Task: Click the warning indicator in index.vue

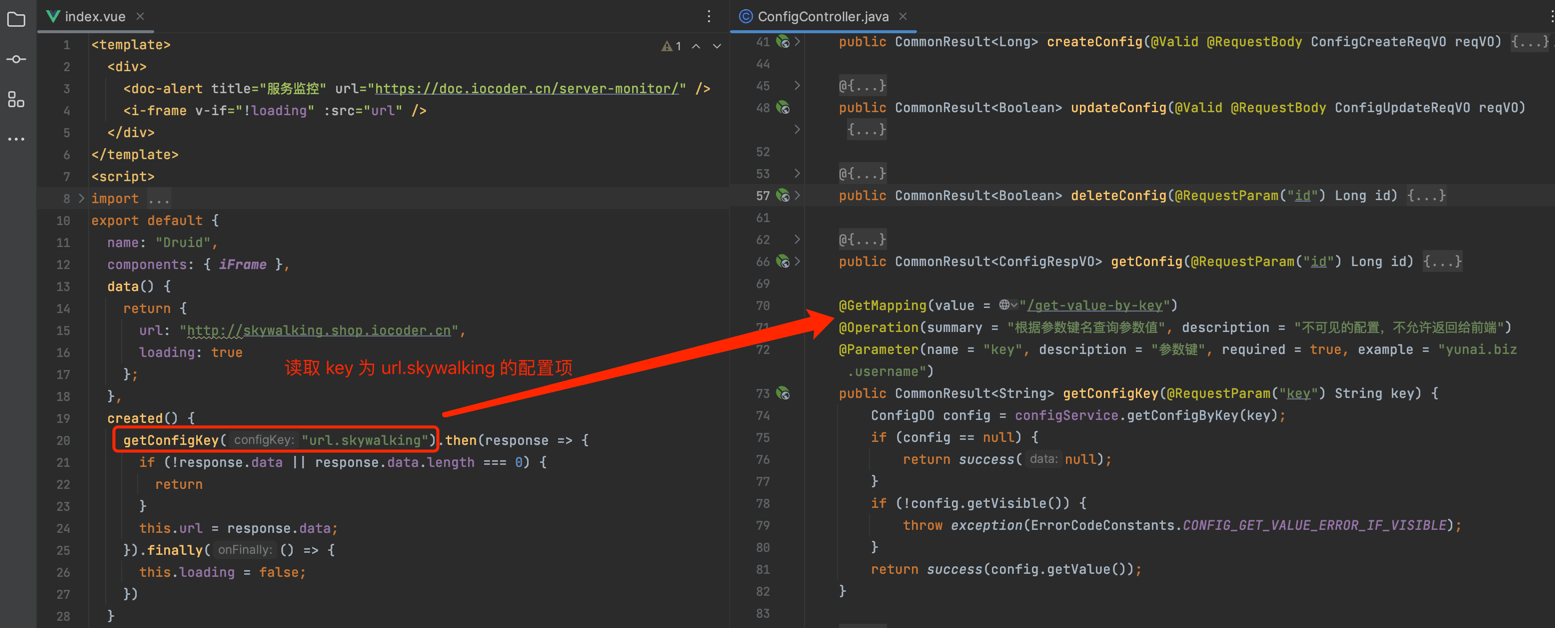Action: [671, 46]
